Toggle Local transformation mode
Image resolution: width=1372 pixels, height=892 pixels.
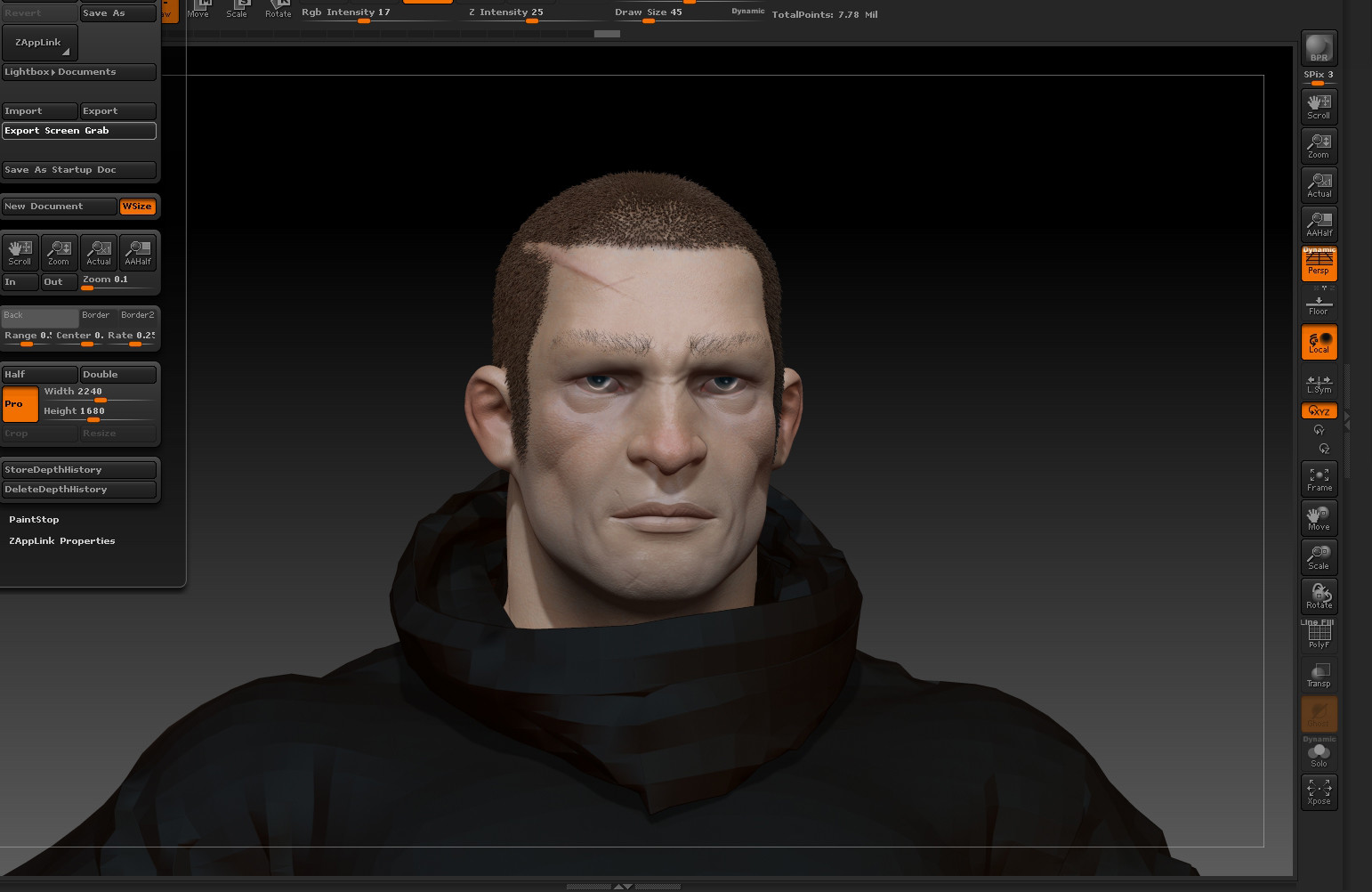point(1319,341)
